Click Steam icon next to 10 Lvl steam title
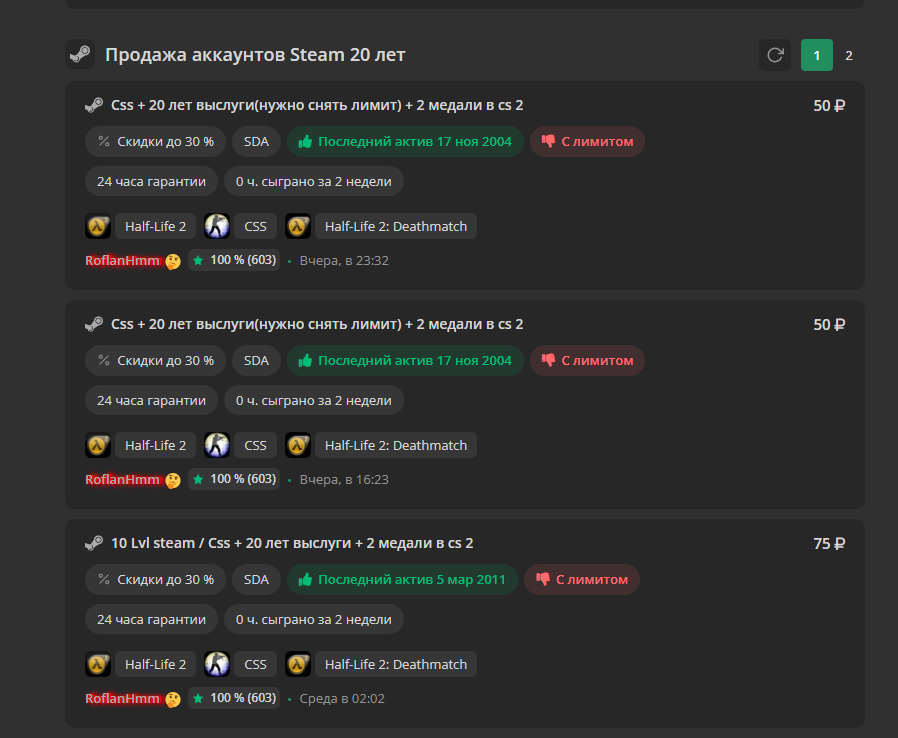Screen dimensions: 898x738 pos(94,543)
